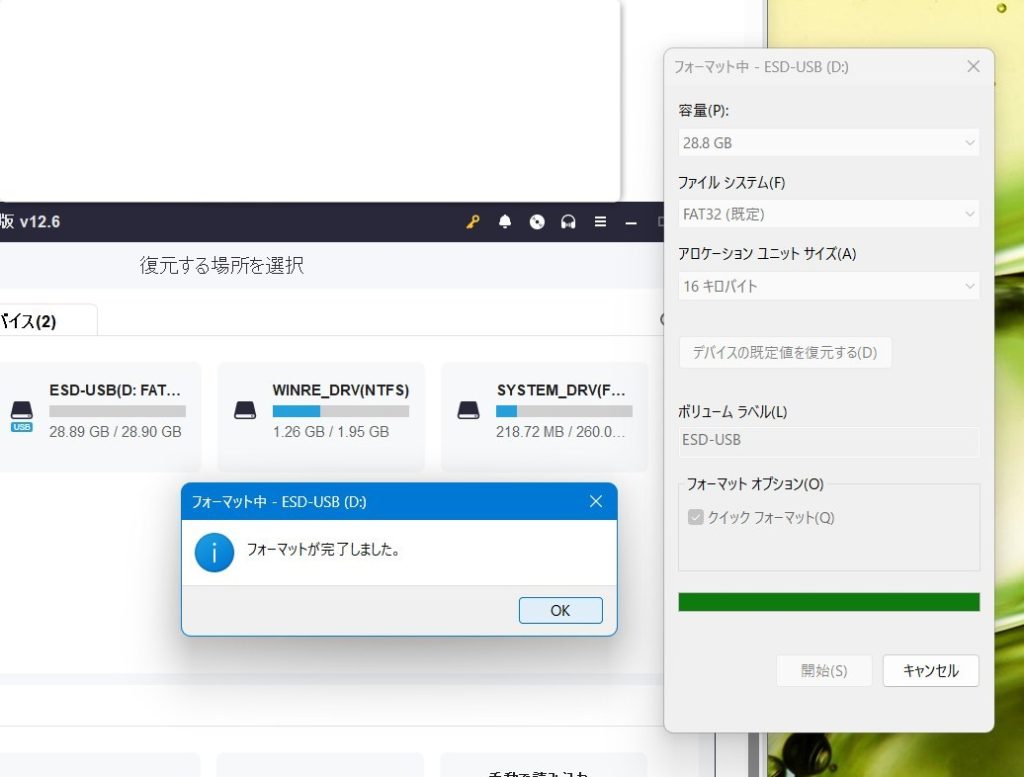
Task: Click the キャンセル button
Action: pos(930,671)
